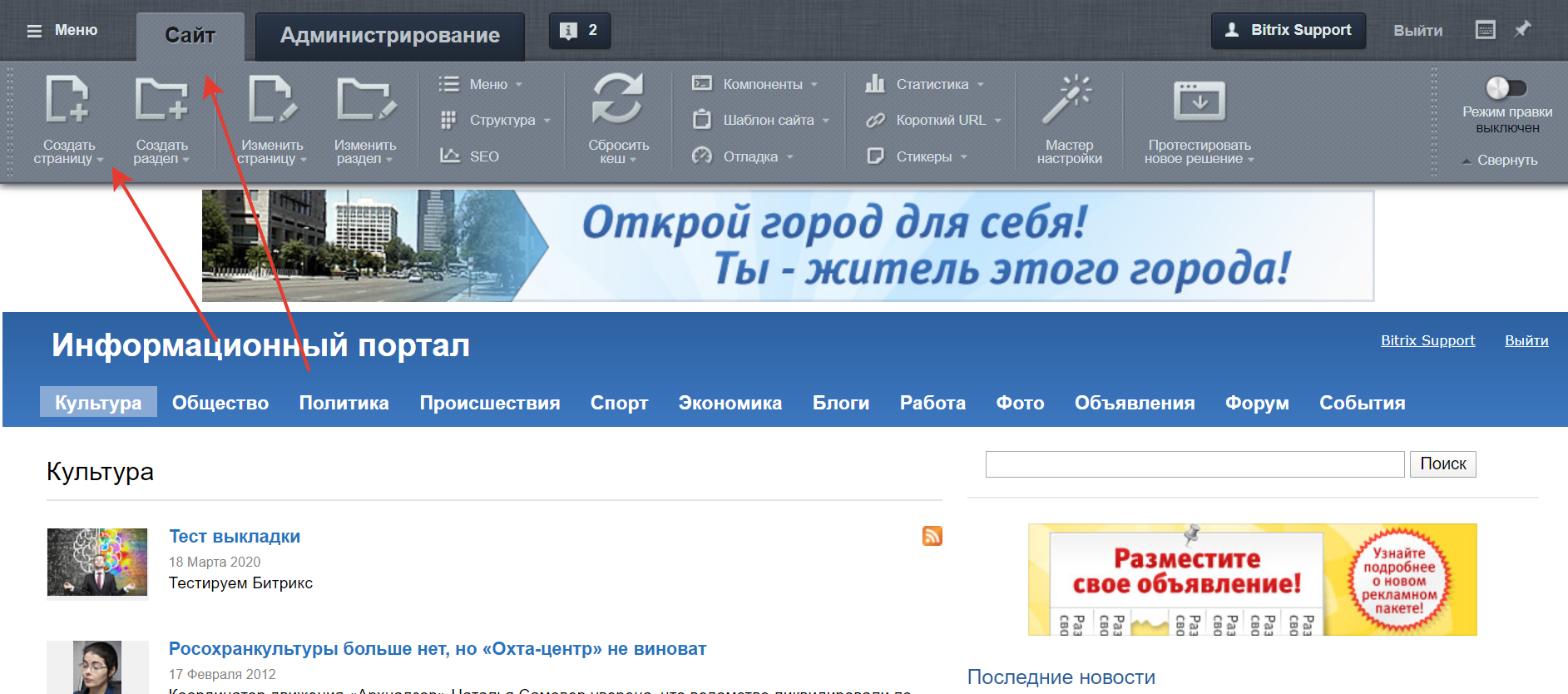Click the Изменить страницу pencil page icon
The width and height of the screenshot is (1568, 694).
(272, 99)
